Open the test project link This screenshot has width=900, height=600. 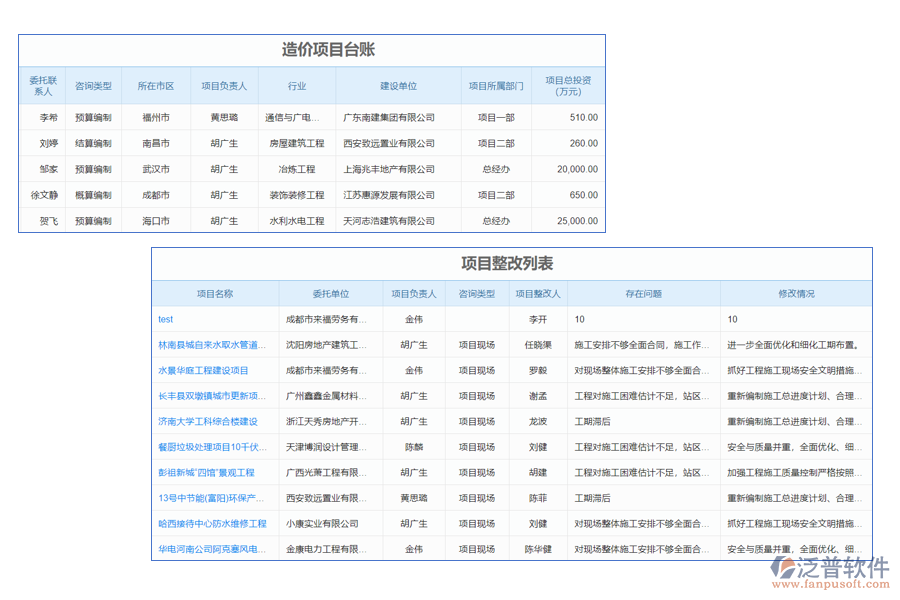coord(164,318)
